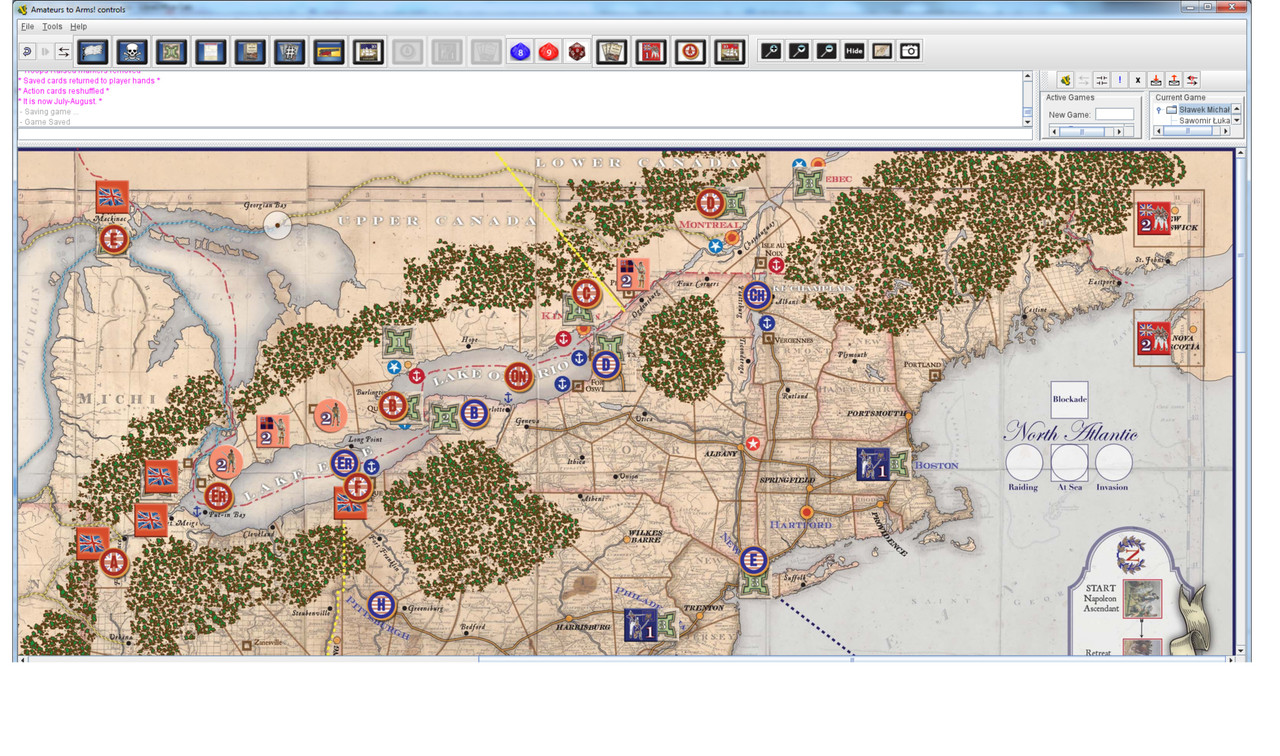Select the Mackinac British flag counter
1280x756 pixels.
click(x=112, y=197)
